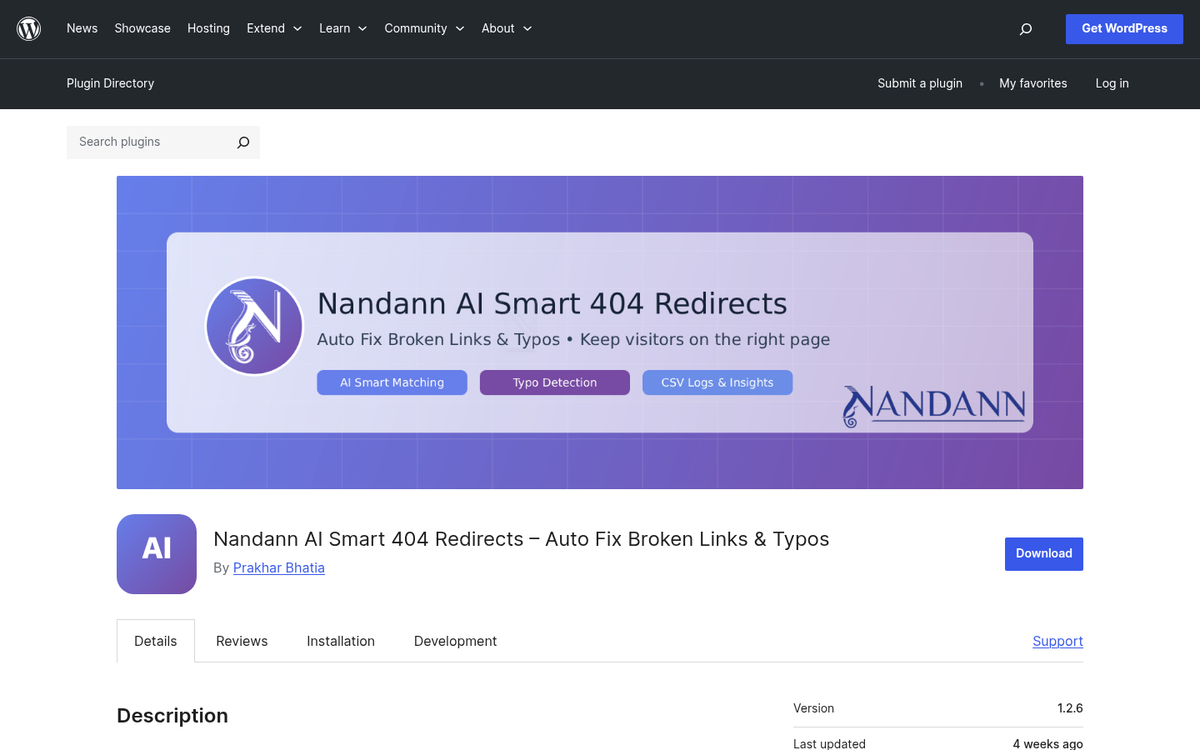
Task: Click inside the Search plugins field
Action: coord(150,142)
